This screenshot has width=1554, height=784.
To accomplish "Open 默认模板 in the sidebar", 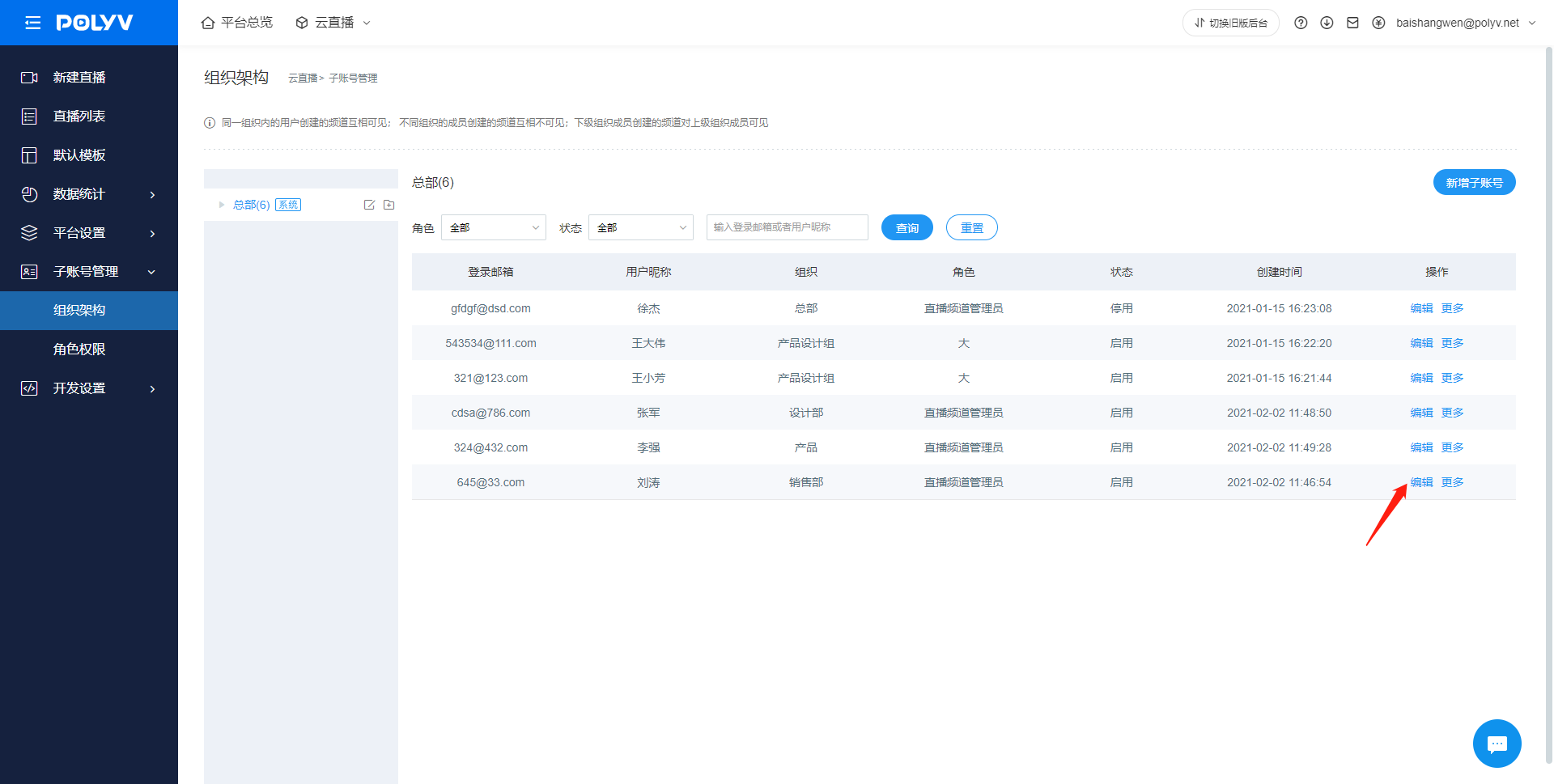I will [x=89, y=155].
